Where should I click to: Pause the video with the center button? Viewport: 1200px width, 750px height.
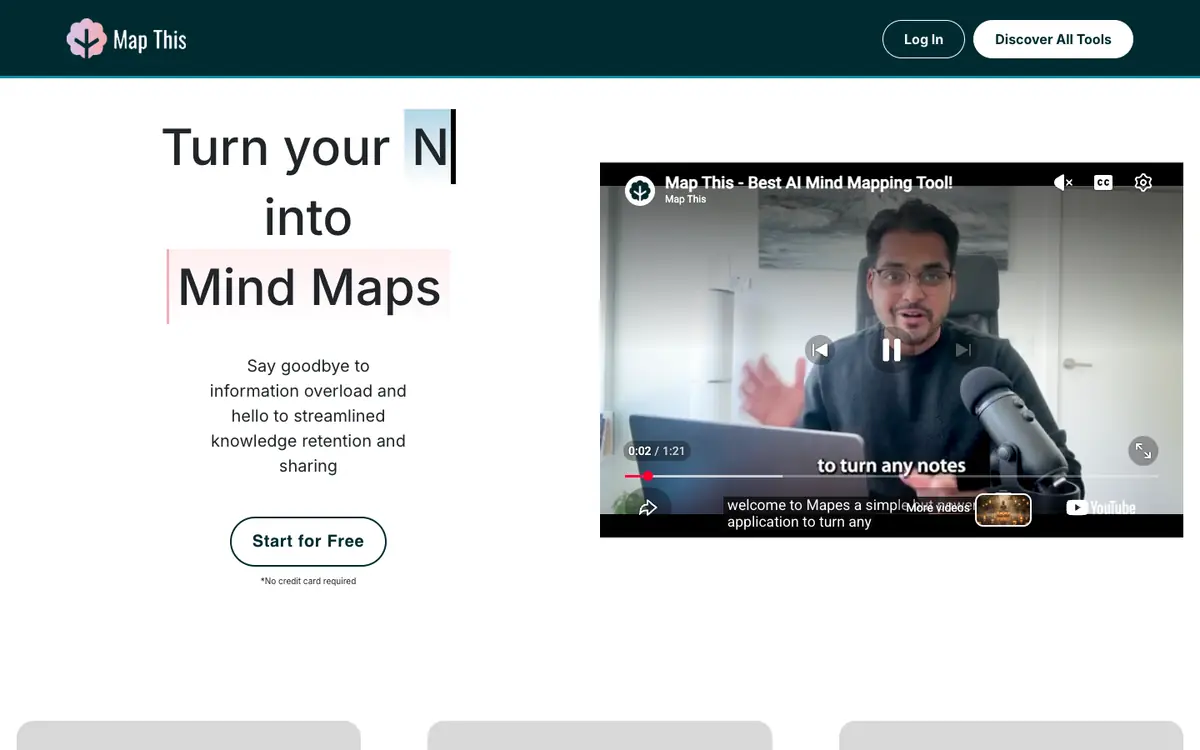[891, 349]
